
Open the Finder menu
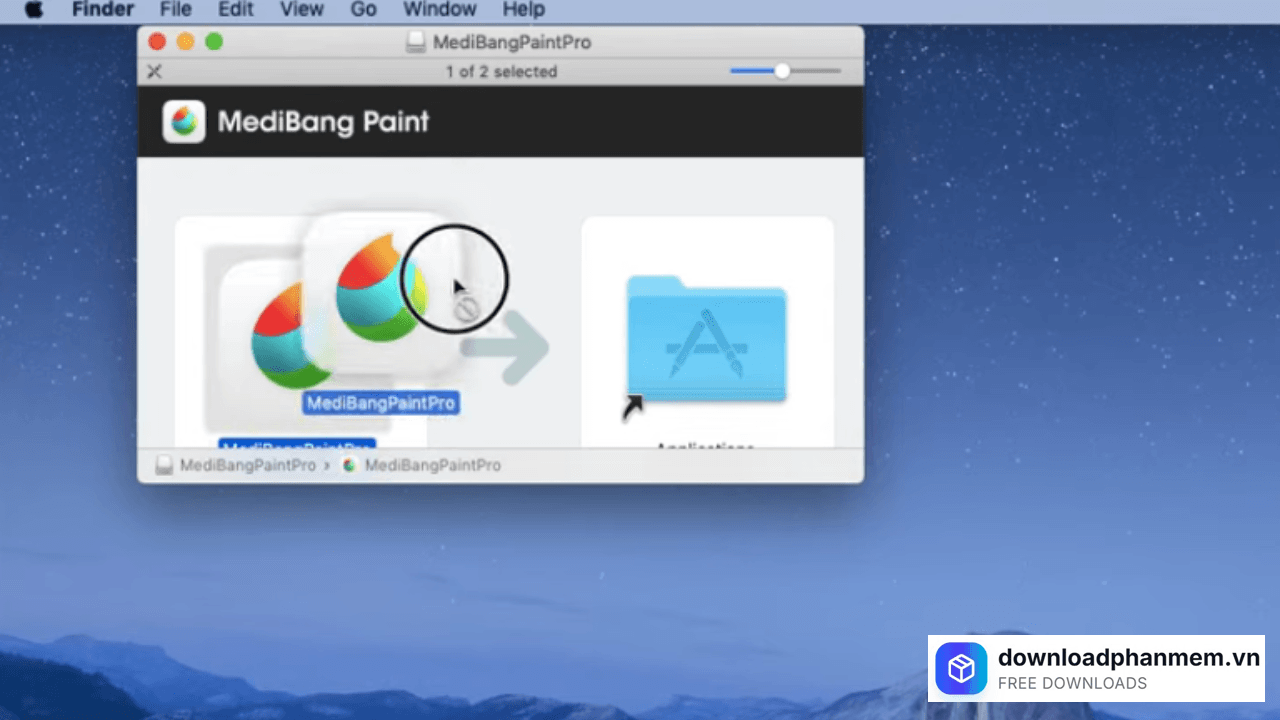(x=103, y=10)
